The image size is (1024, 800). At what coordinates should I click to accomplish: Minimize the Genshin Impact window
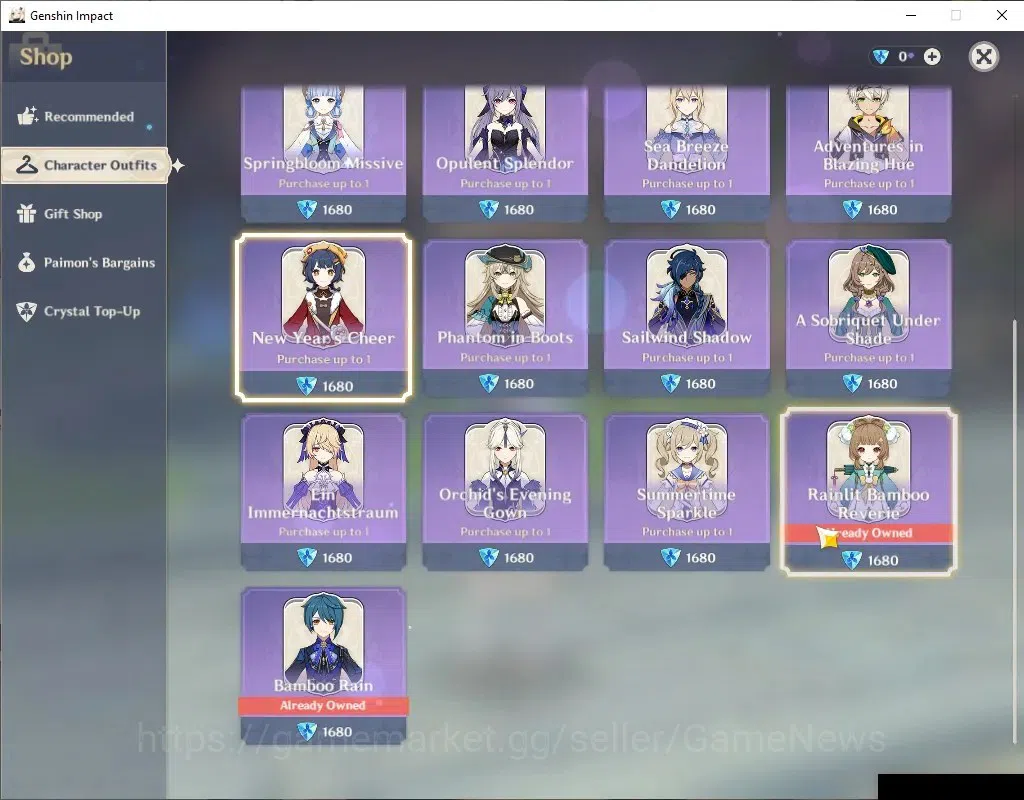[x=911, y=15]
